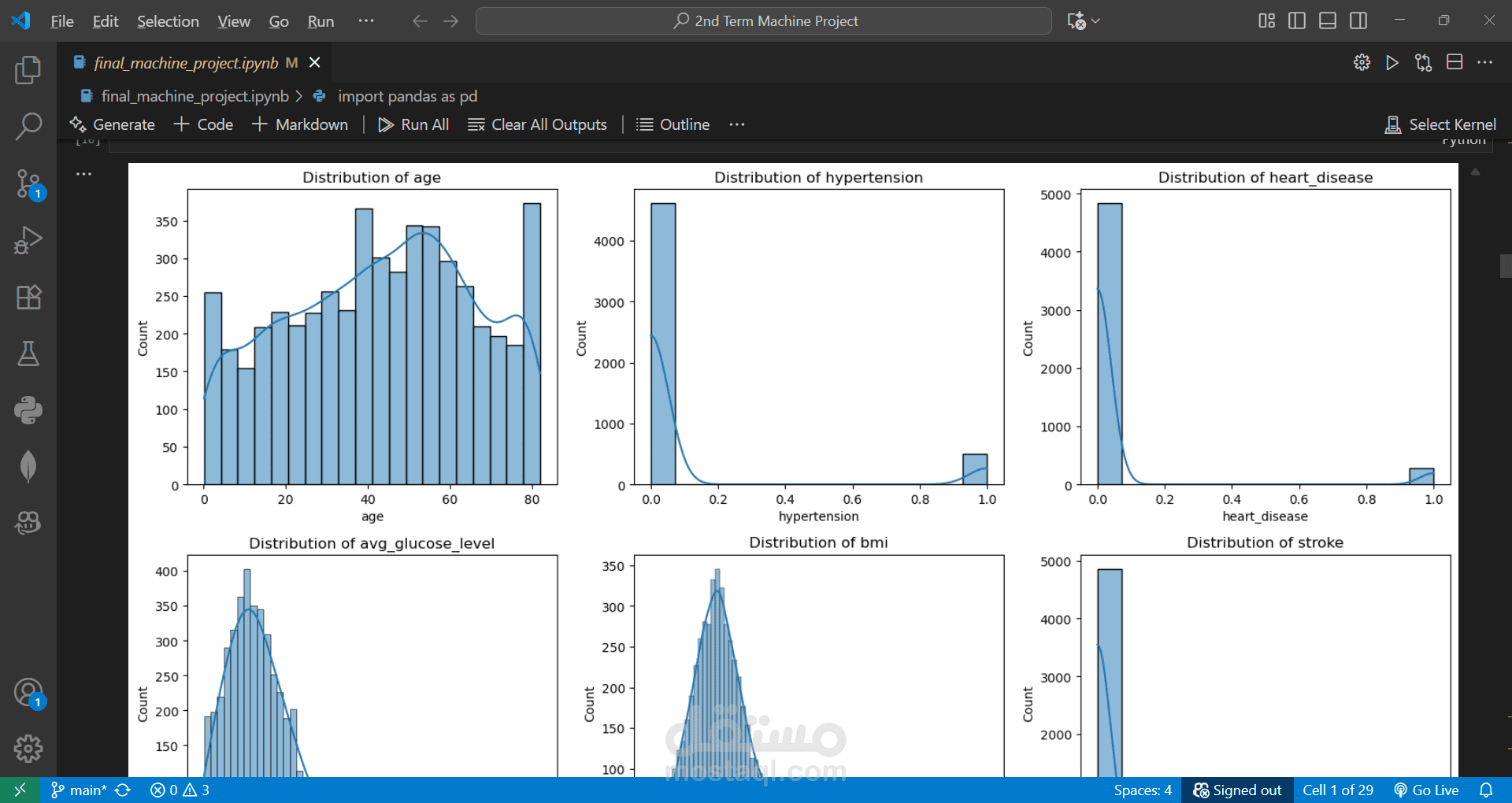The width and height of the screenshot is (1512, 803).
Task: Open the Extensions view icon
Action: (28, 297)
